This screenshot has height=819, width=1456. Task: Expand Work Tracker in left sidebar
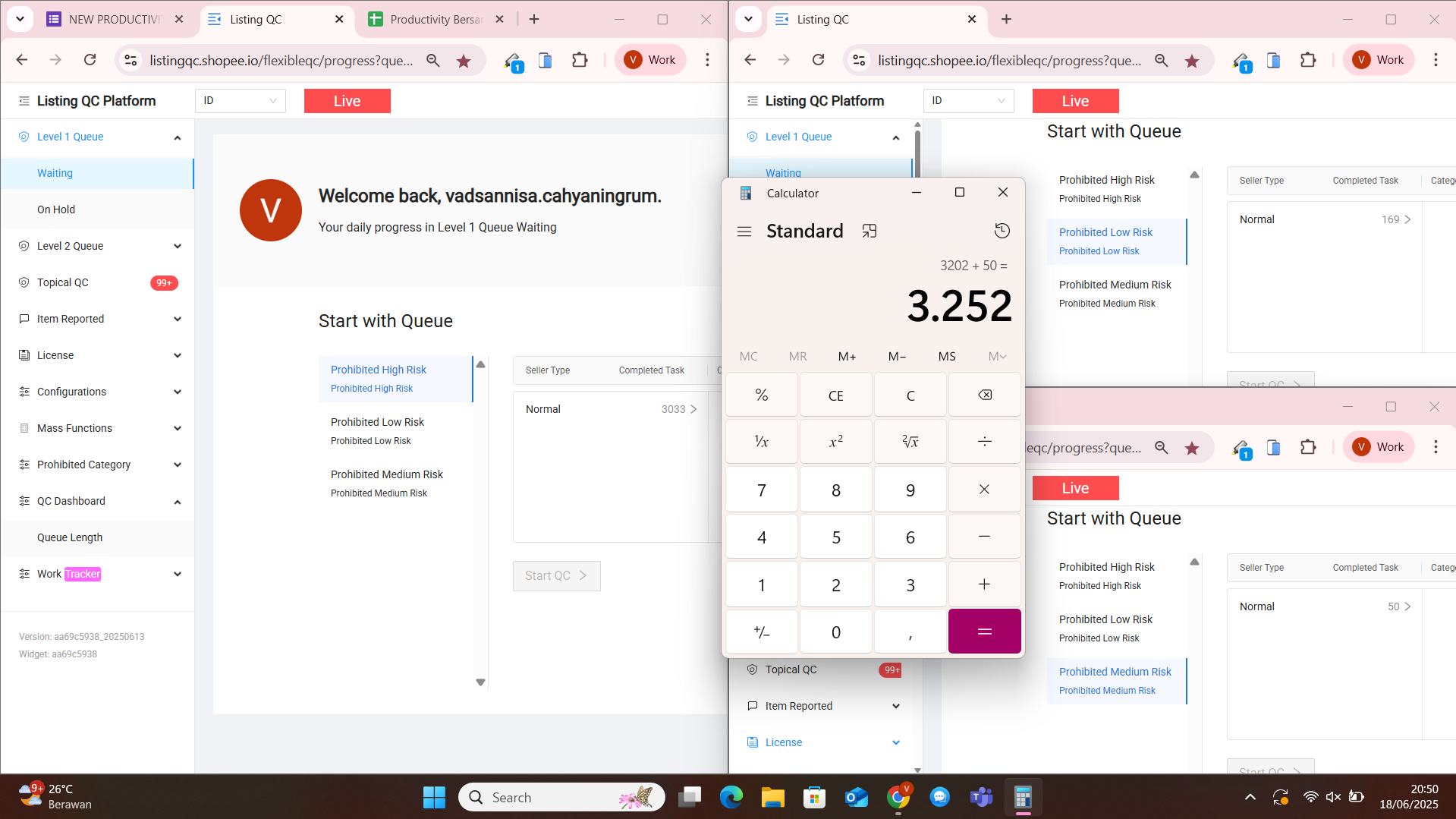pyautogui.click(x=178, y=574)
